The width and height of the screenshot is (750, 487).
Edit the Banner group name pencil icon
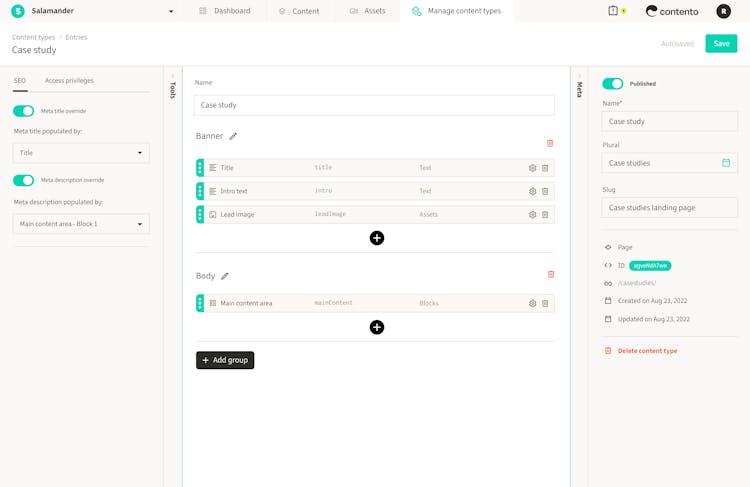[x=233, y=136]
